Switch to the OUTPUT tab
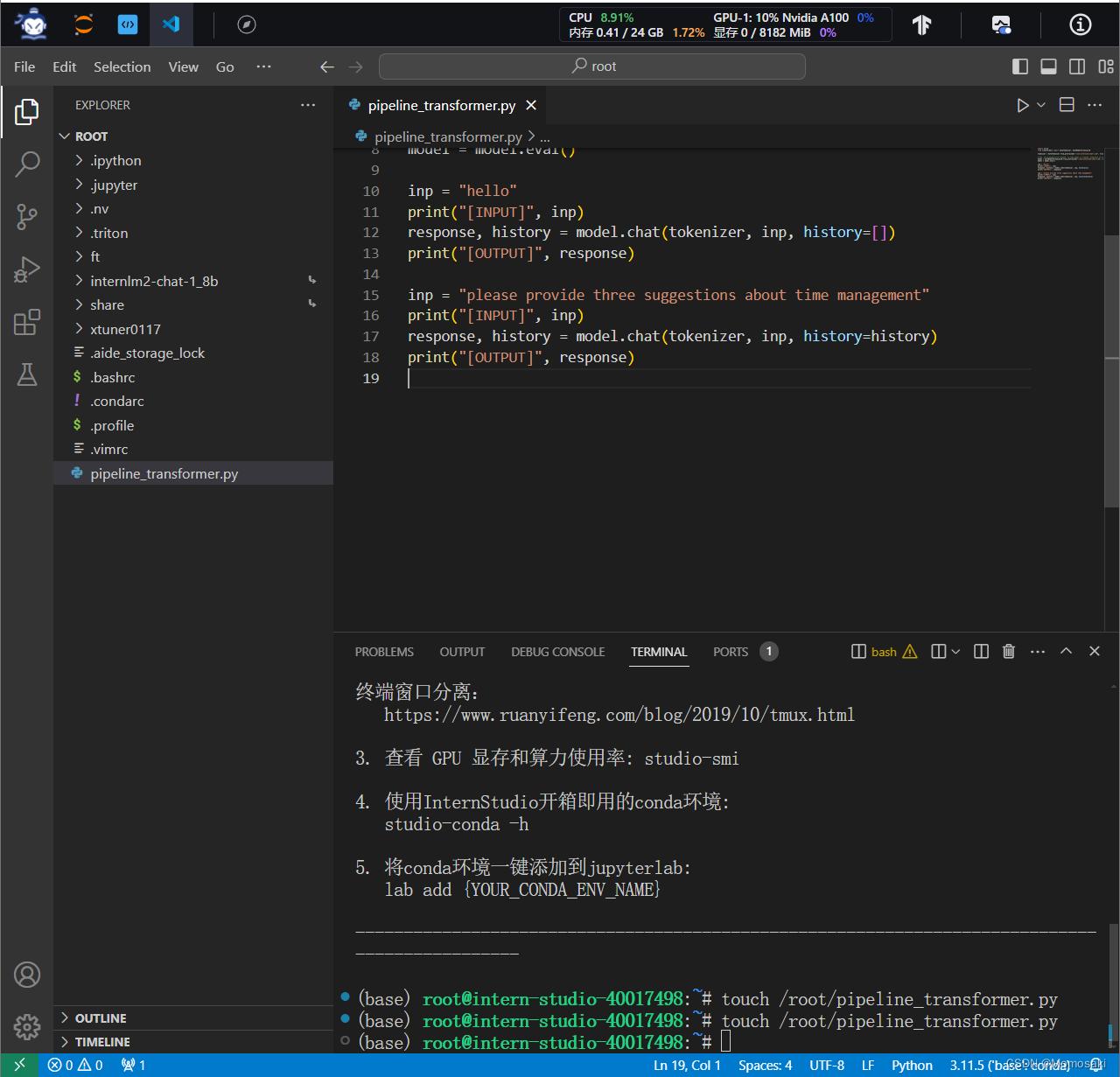 coord(462,652)
